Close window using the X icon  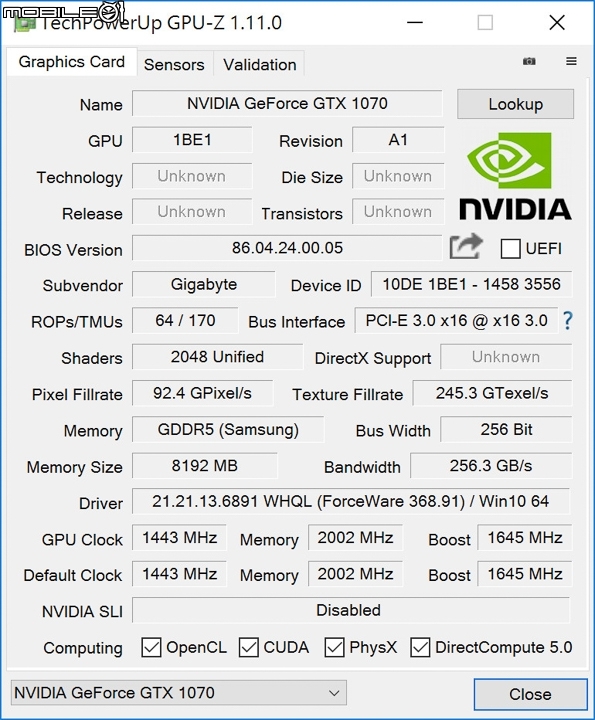(557, 22)
